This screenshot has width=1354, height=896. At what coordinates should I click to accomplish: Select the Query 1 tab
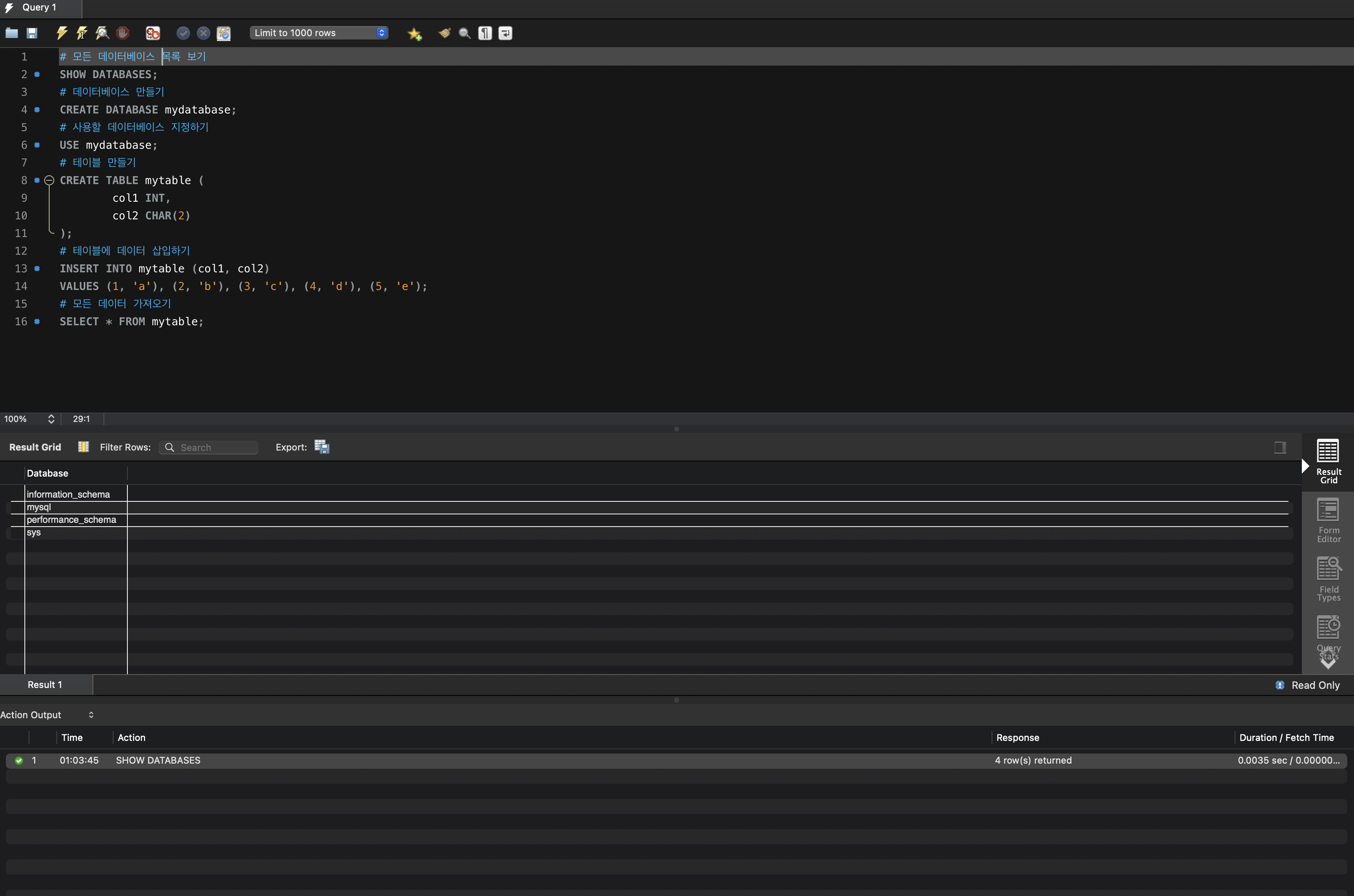(x=39, y=8)
